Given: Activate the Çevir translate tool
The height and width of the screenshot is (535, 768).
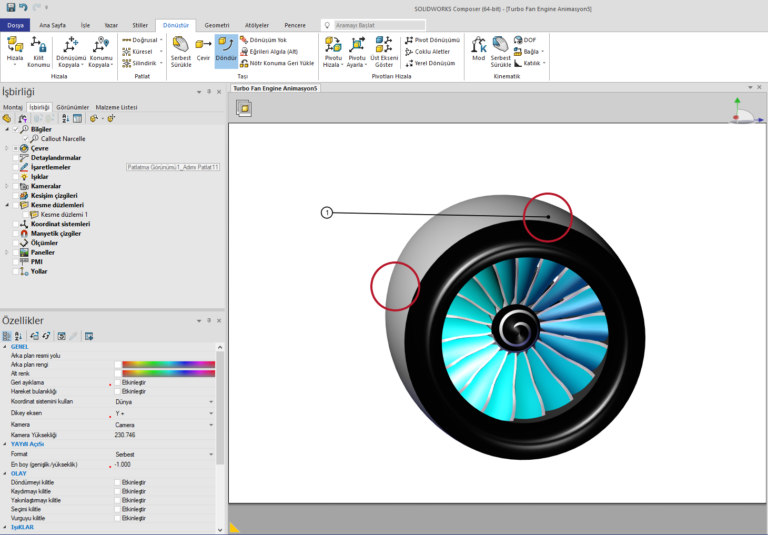Looking at the screenshot, I should [203, 50].
